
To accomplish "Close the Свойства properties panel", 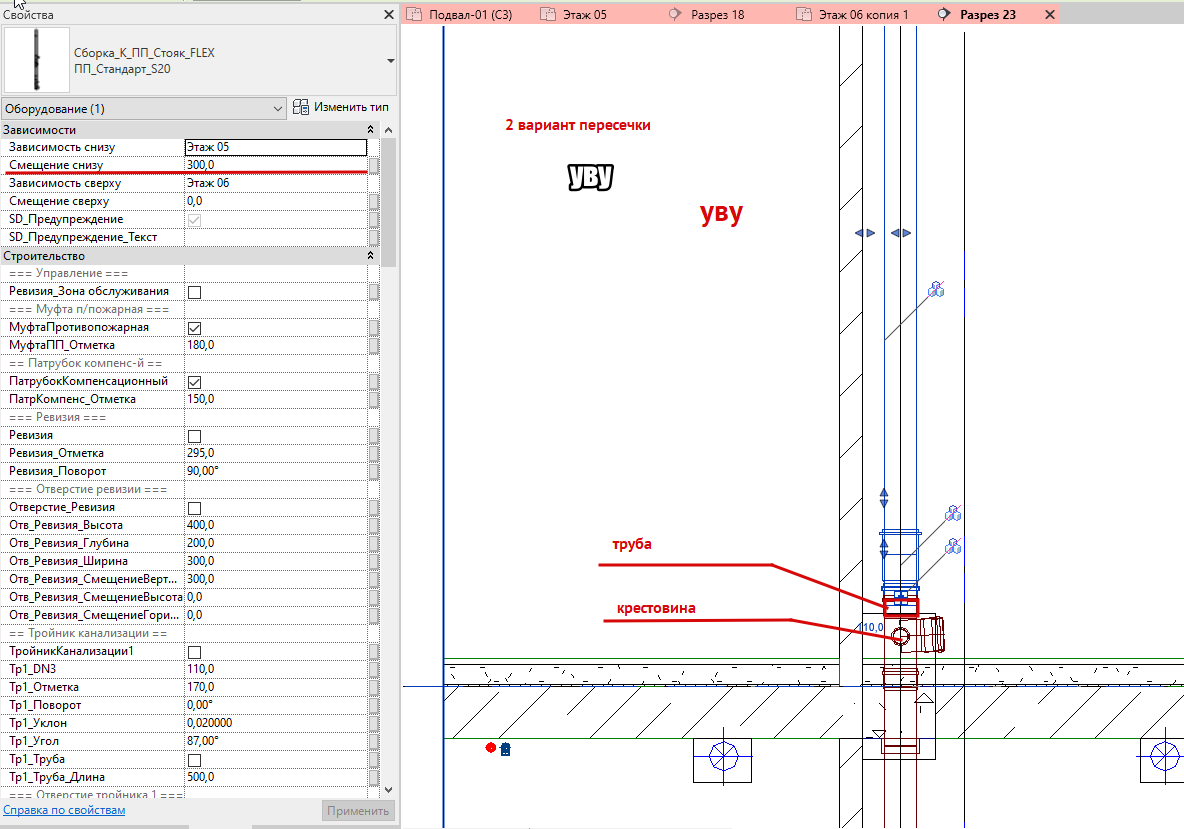I will click(389, 14).
